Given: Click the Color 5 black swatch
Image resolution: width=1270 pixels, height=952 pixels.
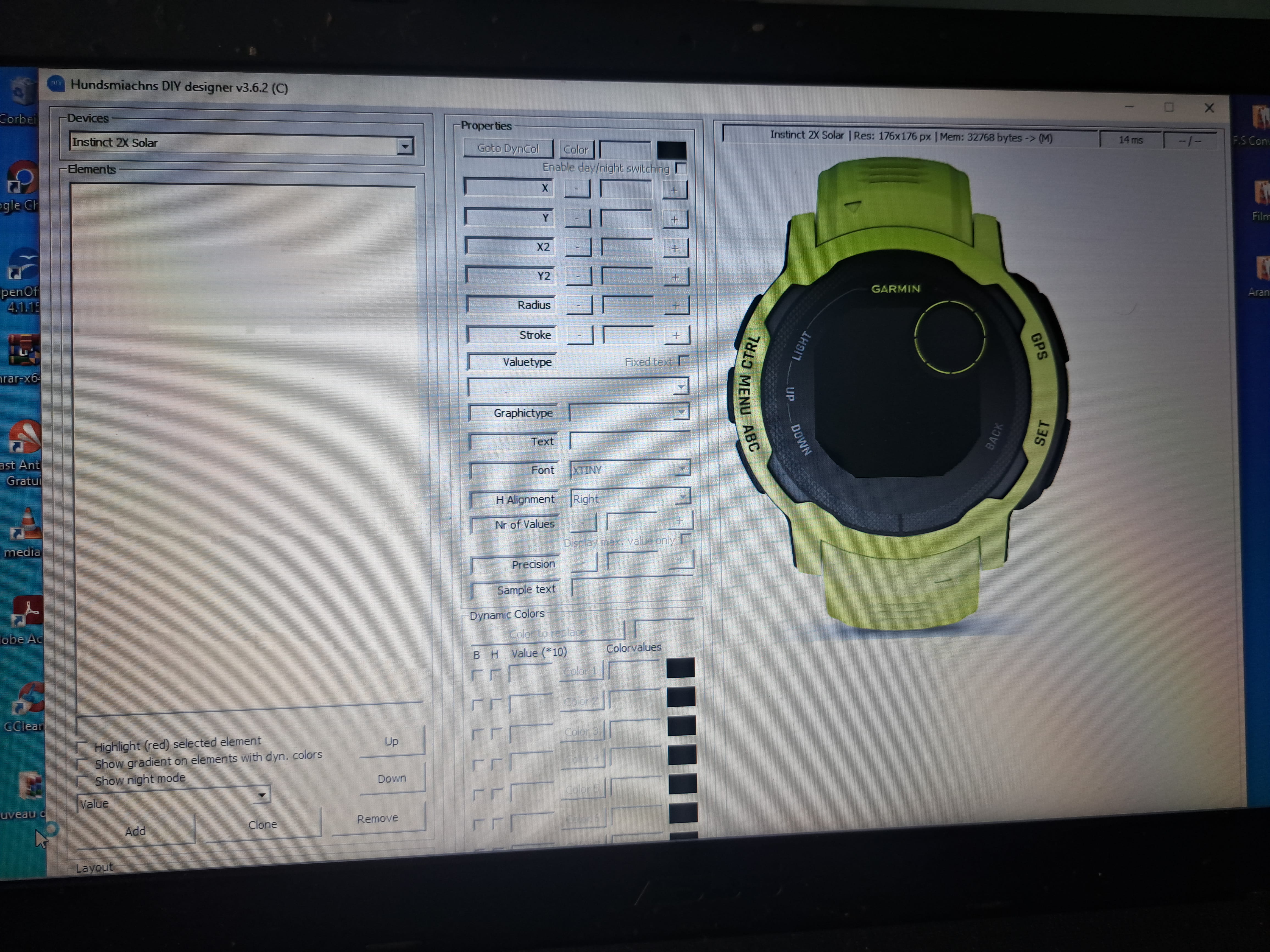Looking at the screenshot, I should click(x=683, y=784).
